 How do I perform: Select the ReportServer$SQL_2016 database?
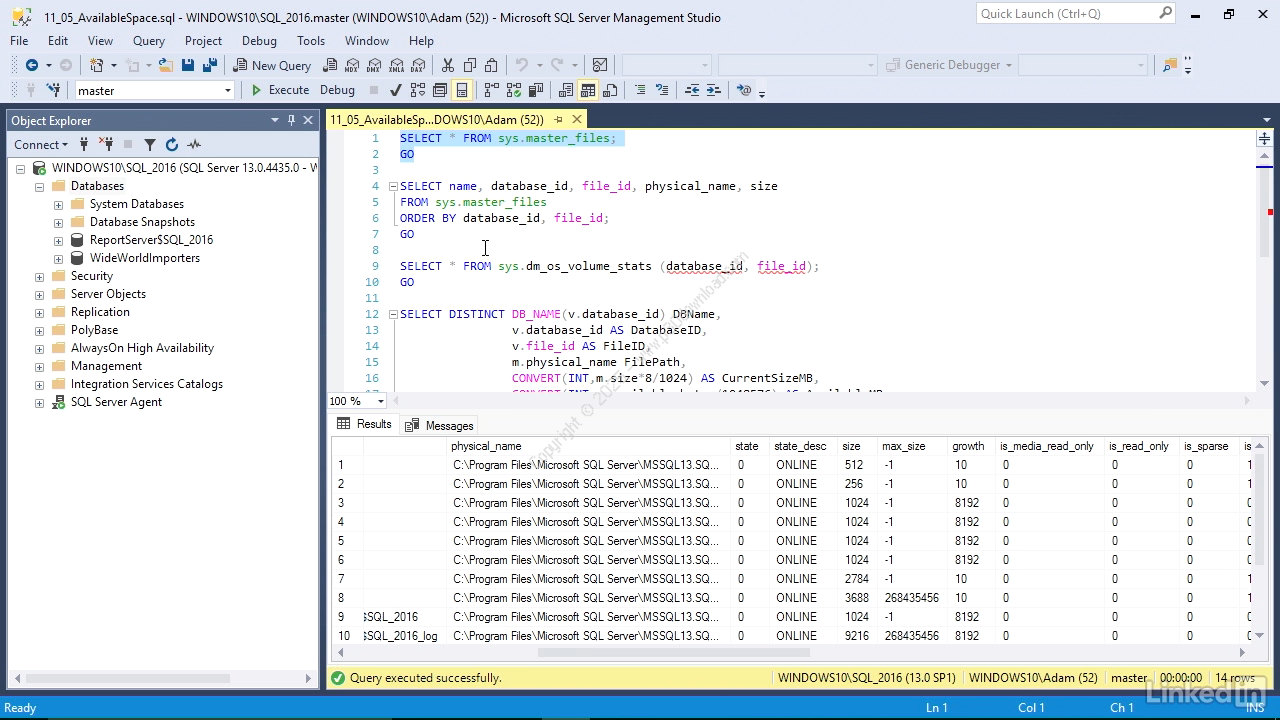tap(151, 240)
